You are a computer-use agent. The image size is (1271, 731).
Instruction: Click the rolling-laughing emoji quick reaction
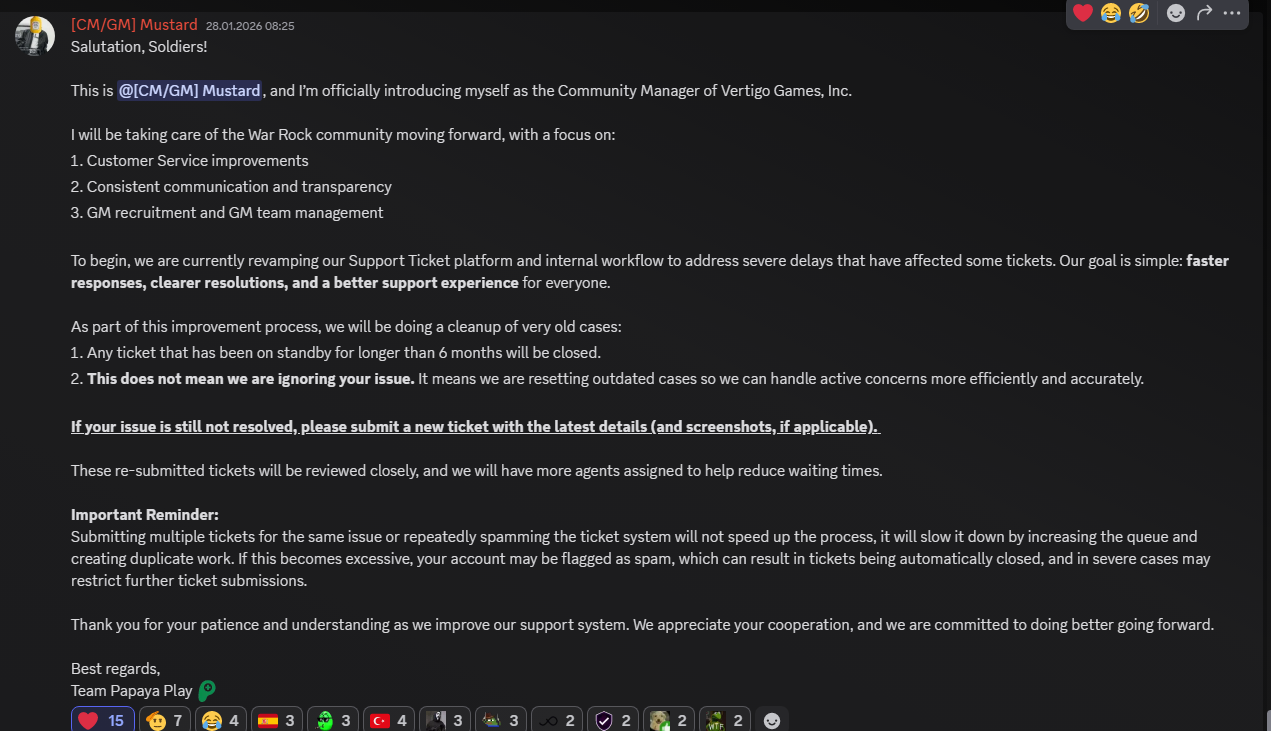[x=1139, y=13]
